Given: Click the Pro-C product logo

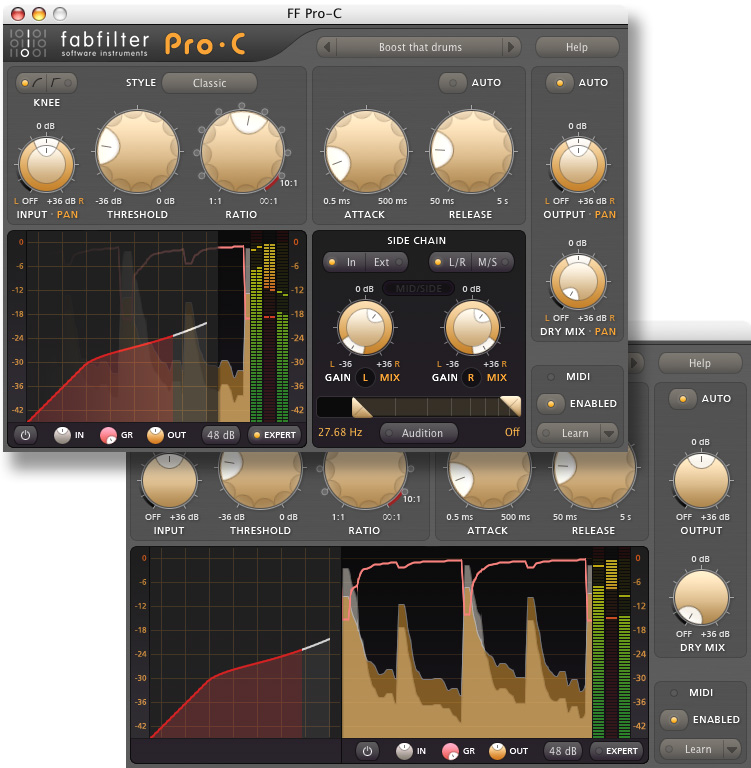Looking at the screenshot, I should pyautogui.click(x=205, y=44).
